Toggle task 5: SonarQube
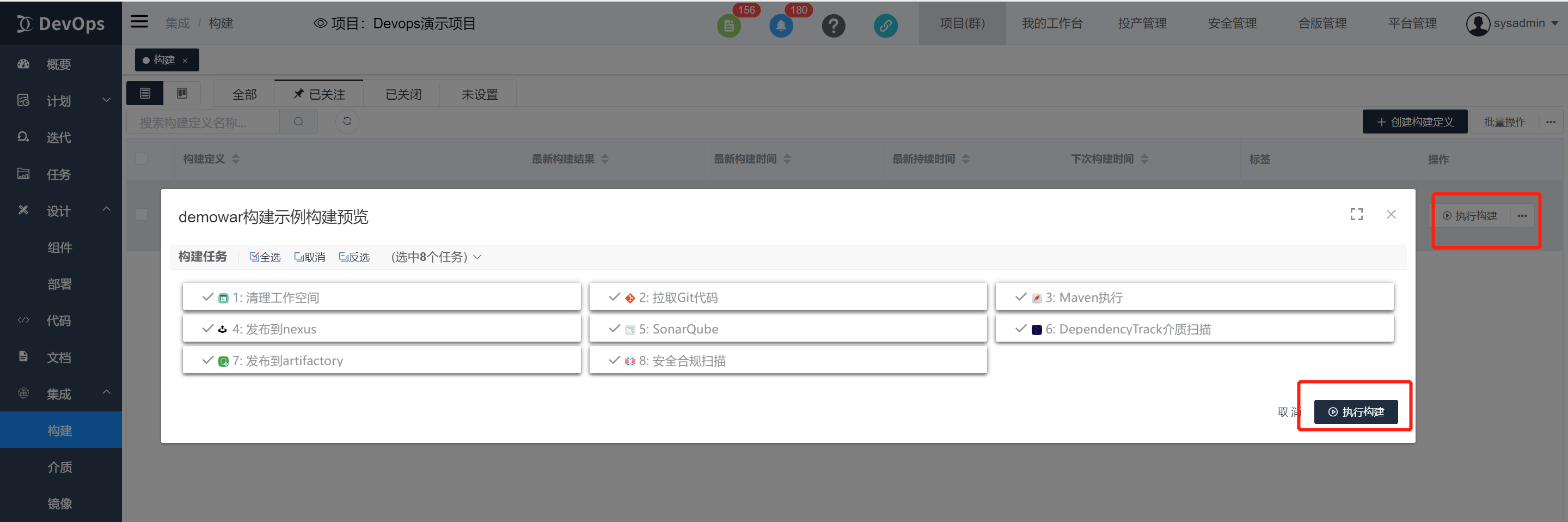The image size is (1568, 522). (x=788, y=329)
